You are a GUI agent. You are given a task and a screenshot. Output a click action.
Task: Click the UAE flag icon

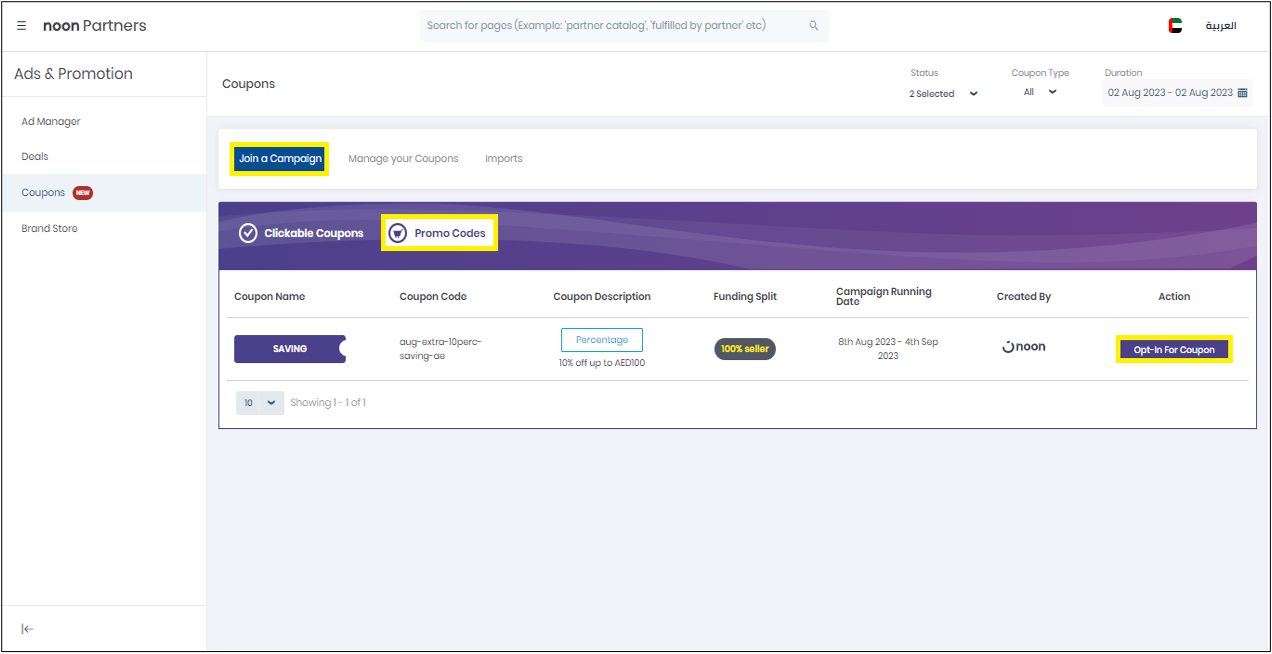click(x=1175, y=26)
